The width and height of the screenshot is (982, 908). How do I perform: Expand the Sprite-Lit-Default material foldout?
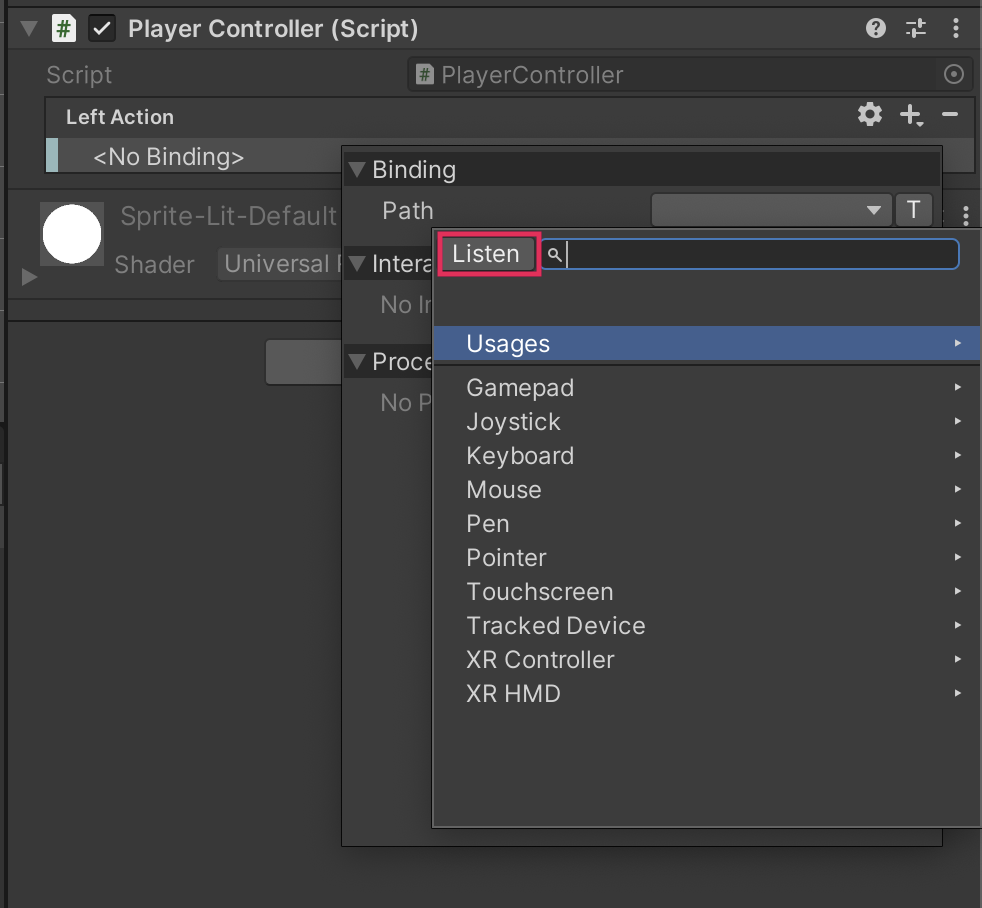(29, 277)
